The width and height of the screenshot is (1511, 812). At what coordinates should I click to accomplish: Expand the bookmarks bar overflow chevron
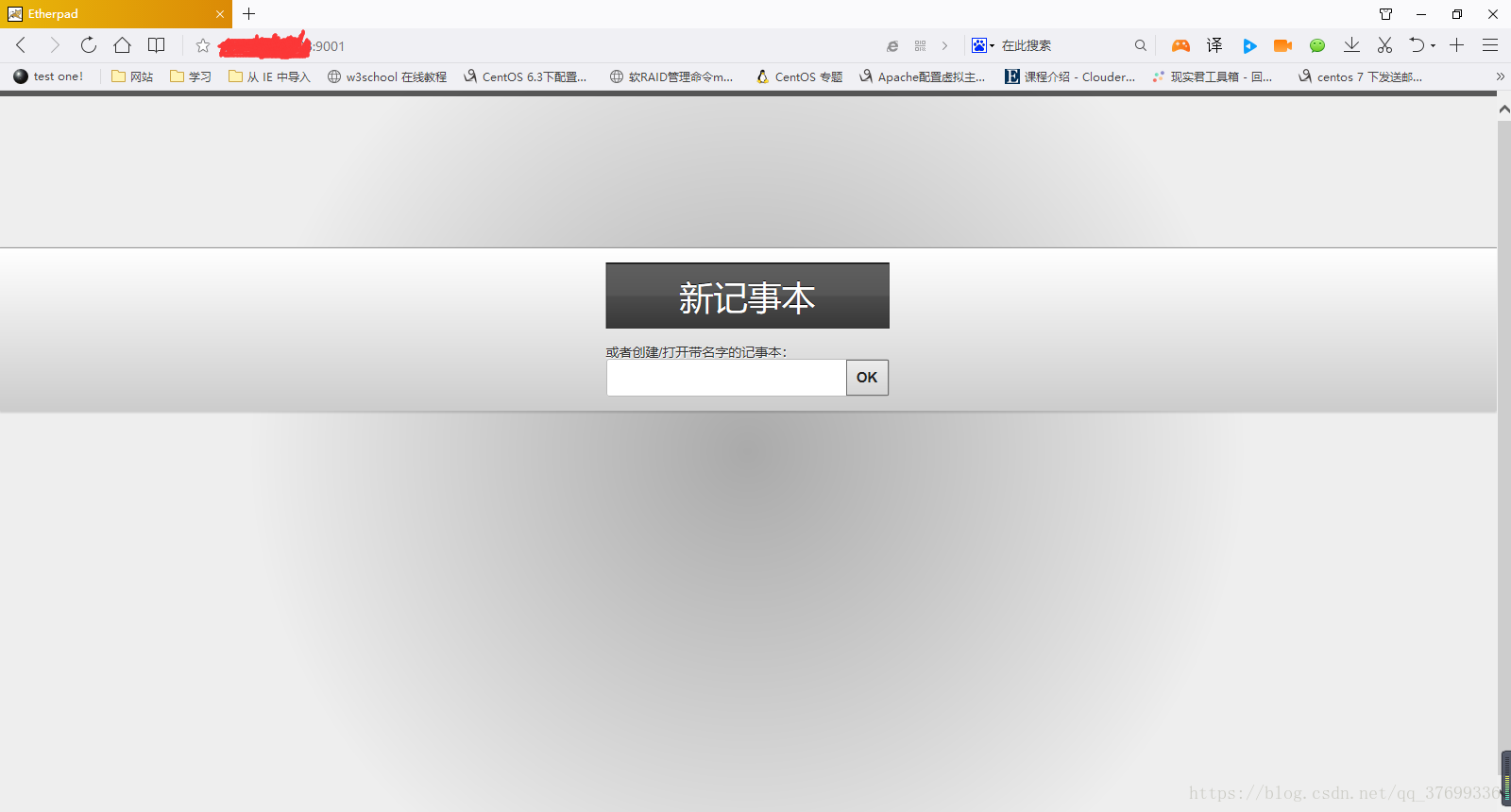pyautogui.click(x=1500, y=76)
